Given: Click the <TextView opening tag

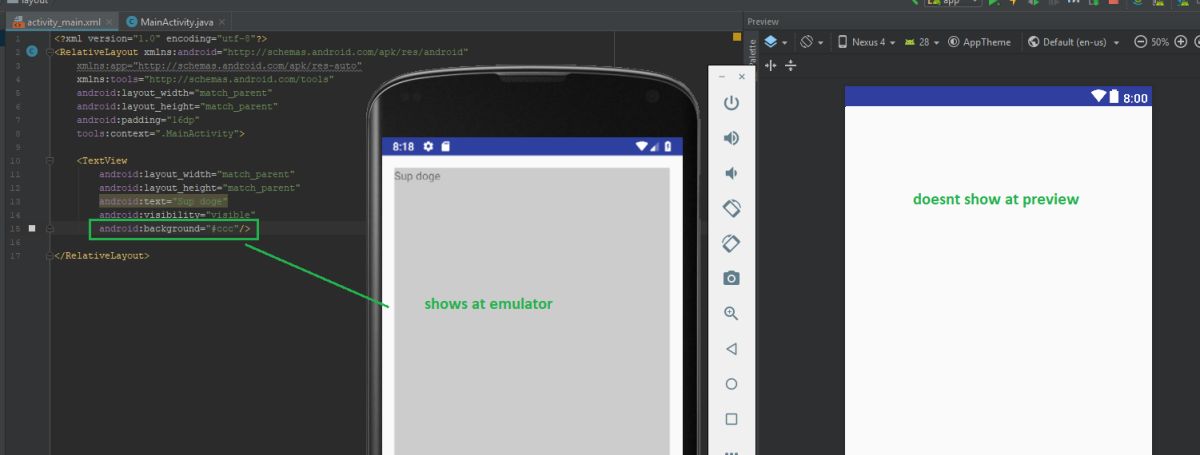Looking at the screenshot, I should (x=102, y=160).
